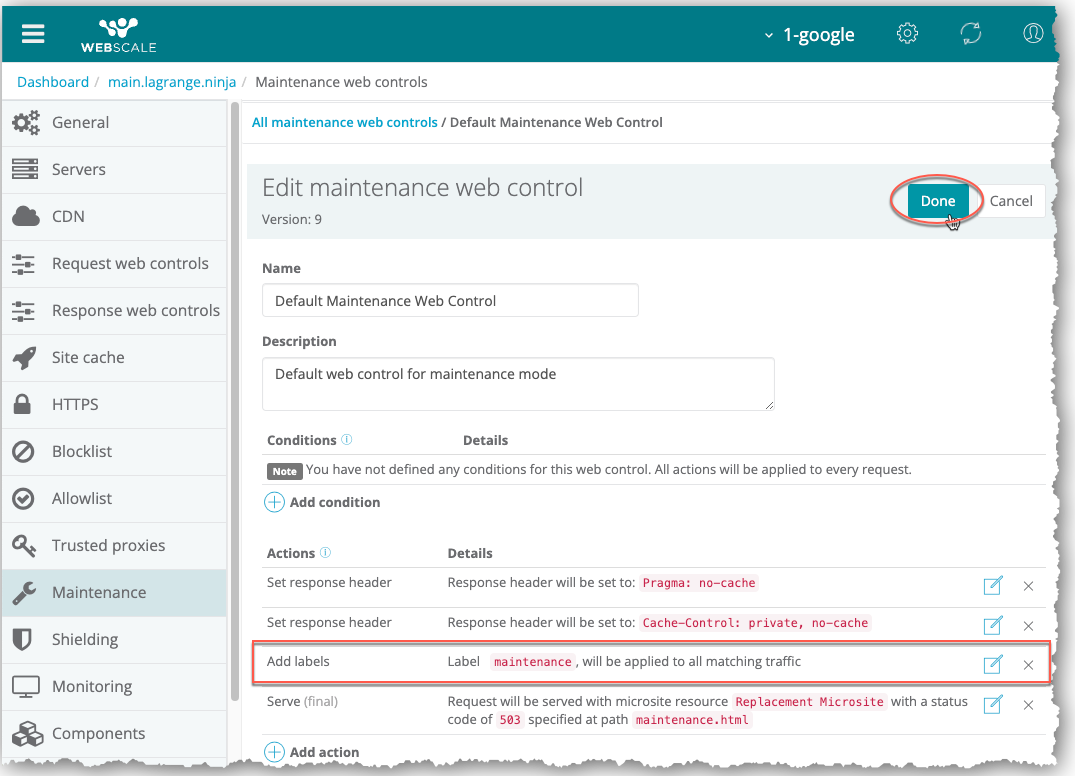Remove the Serve final action
Image resolution: width=1075 pixels, height=776 pixels.
click(1028, 705)
